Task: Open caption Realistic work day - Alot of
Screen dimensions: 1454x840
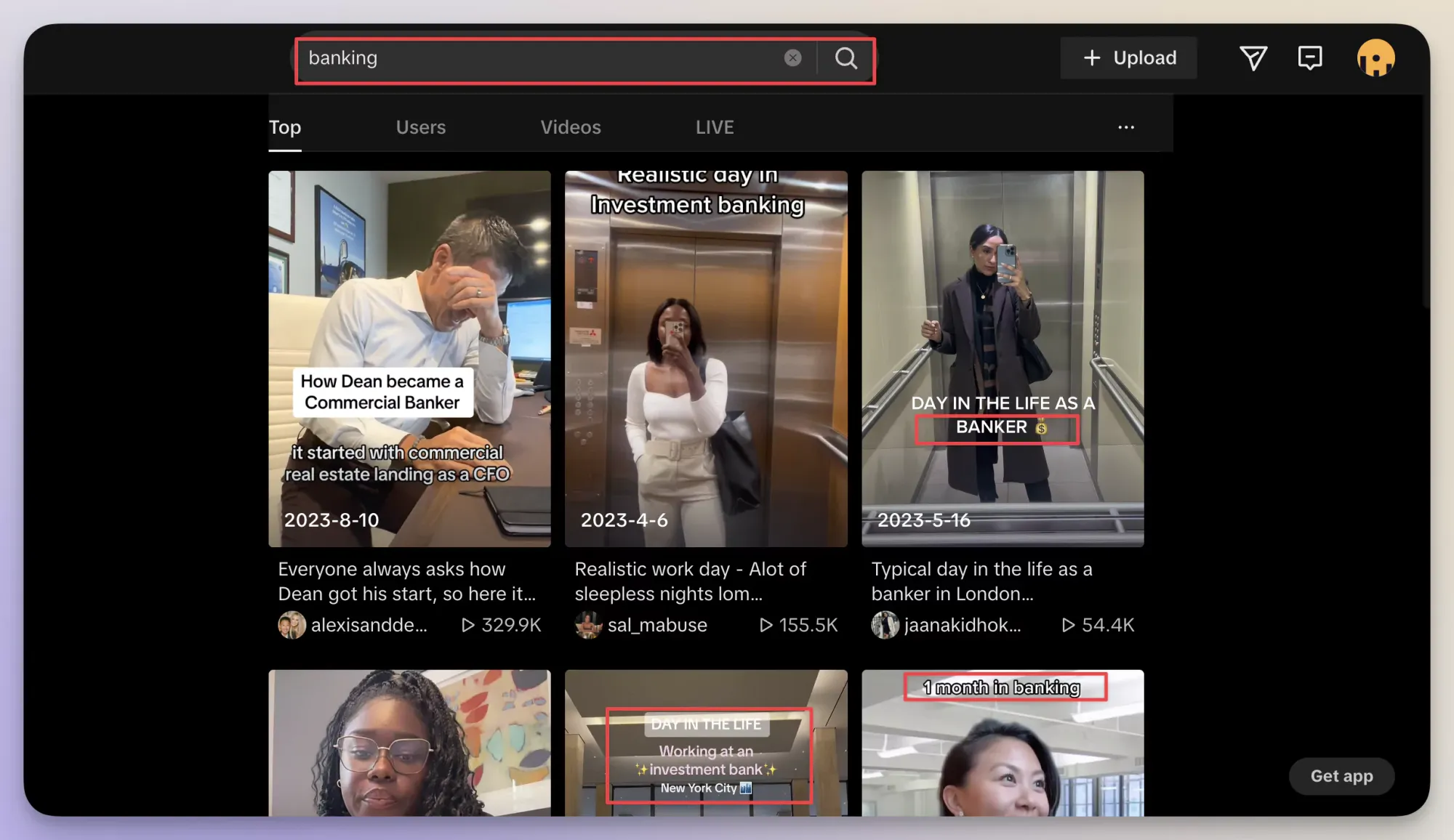Action: (691, 581)
